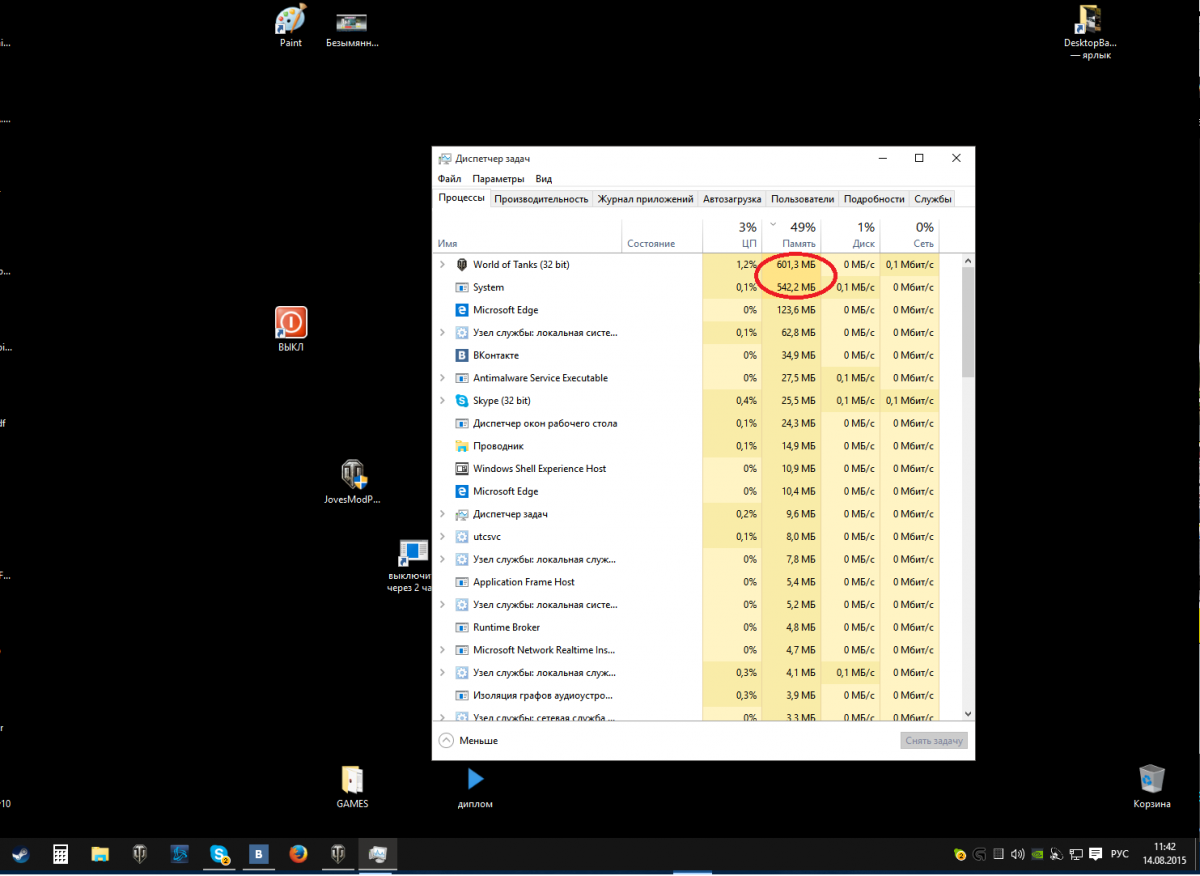Launch Calculator from the taskbar
Image resolution: width=1200 pixels, height=876 pixels.
tap(61, 855)
